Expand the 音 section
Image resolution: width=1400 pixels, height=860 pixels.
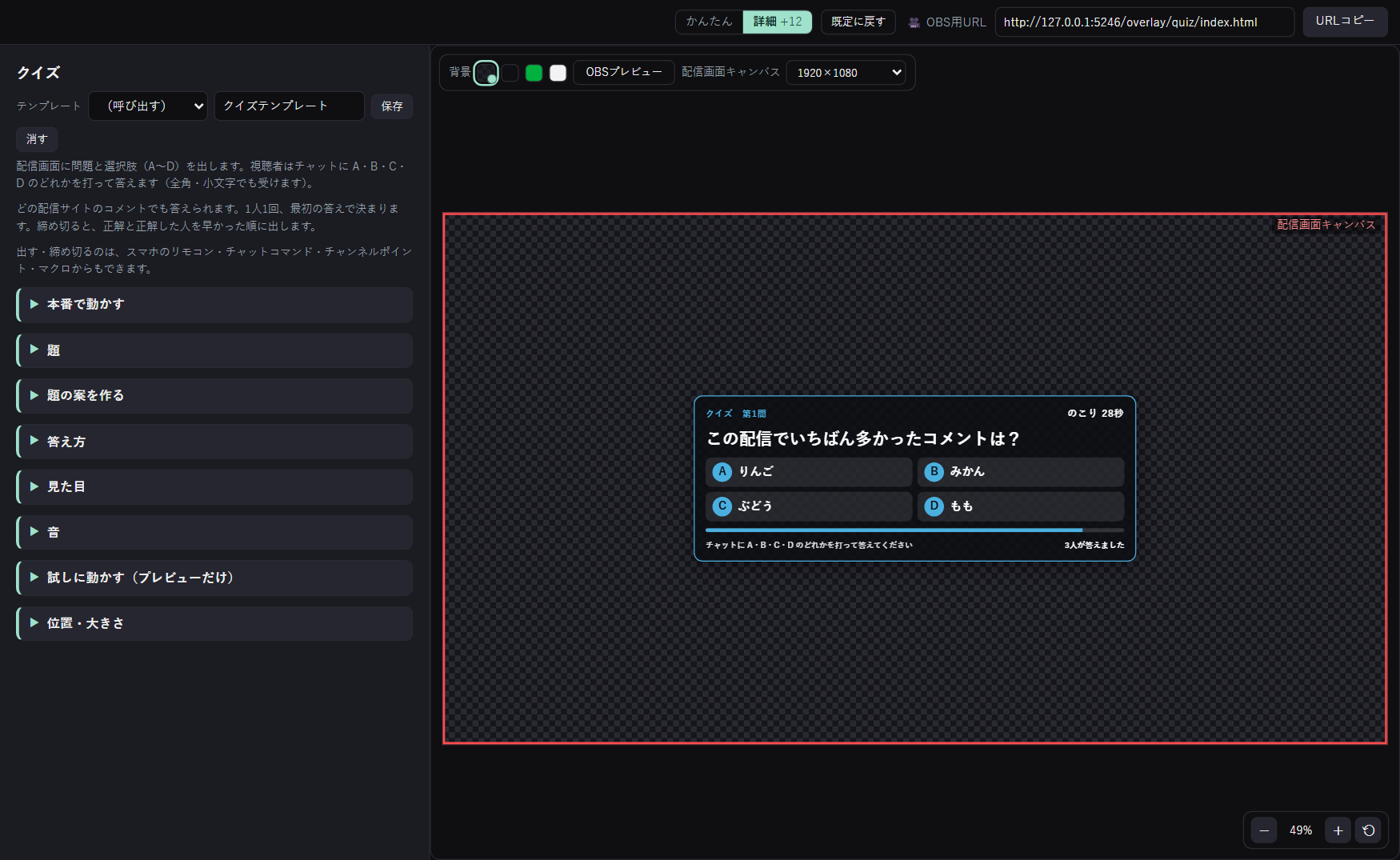point(214,532)
